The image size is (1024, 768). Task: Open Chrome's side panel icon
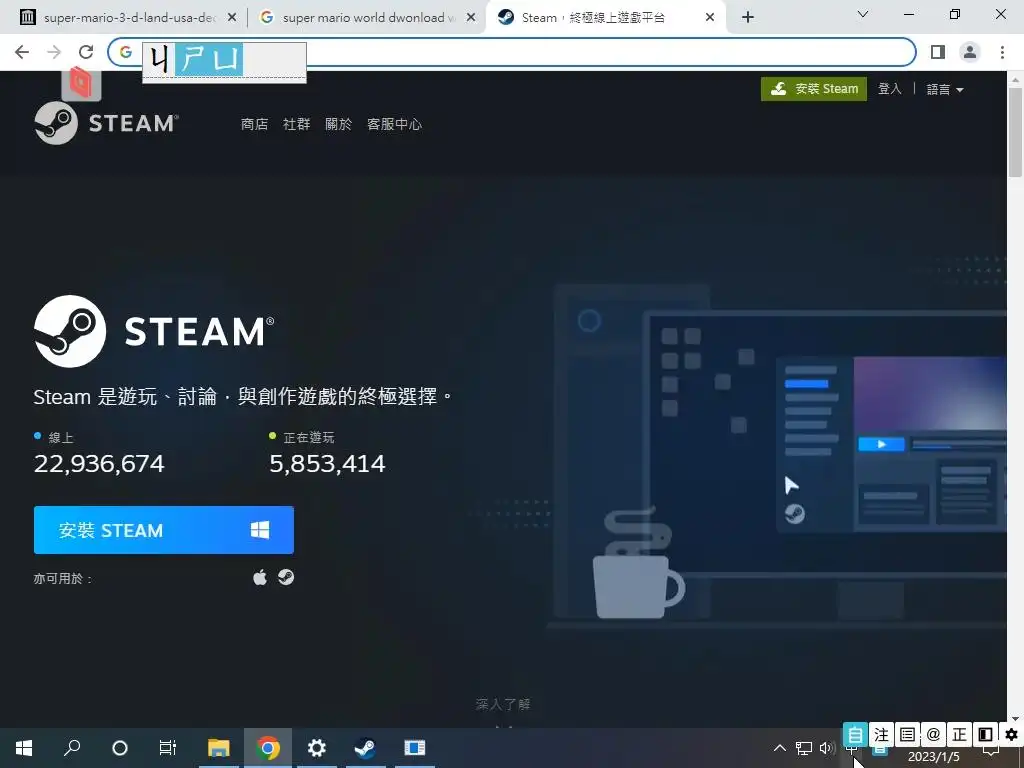pyautogui.click(x=938, y=52)
